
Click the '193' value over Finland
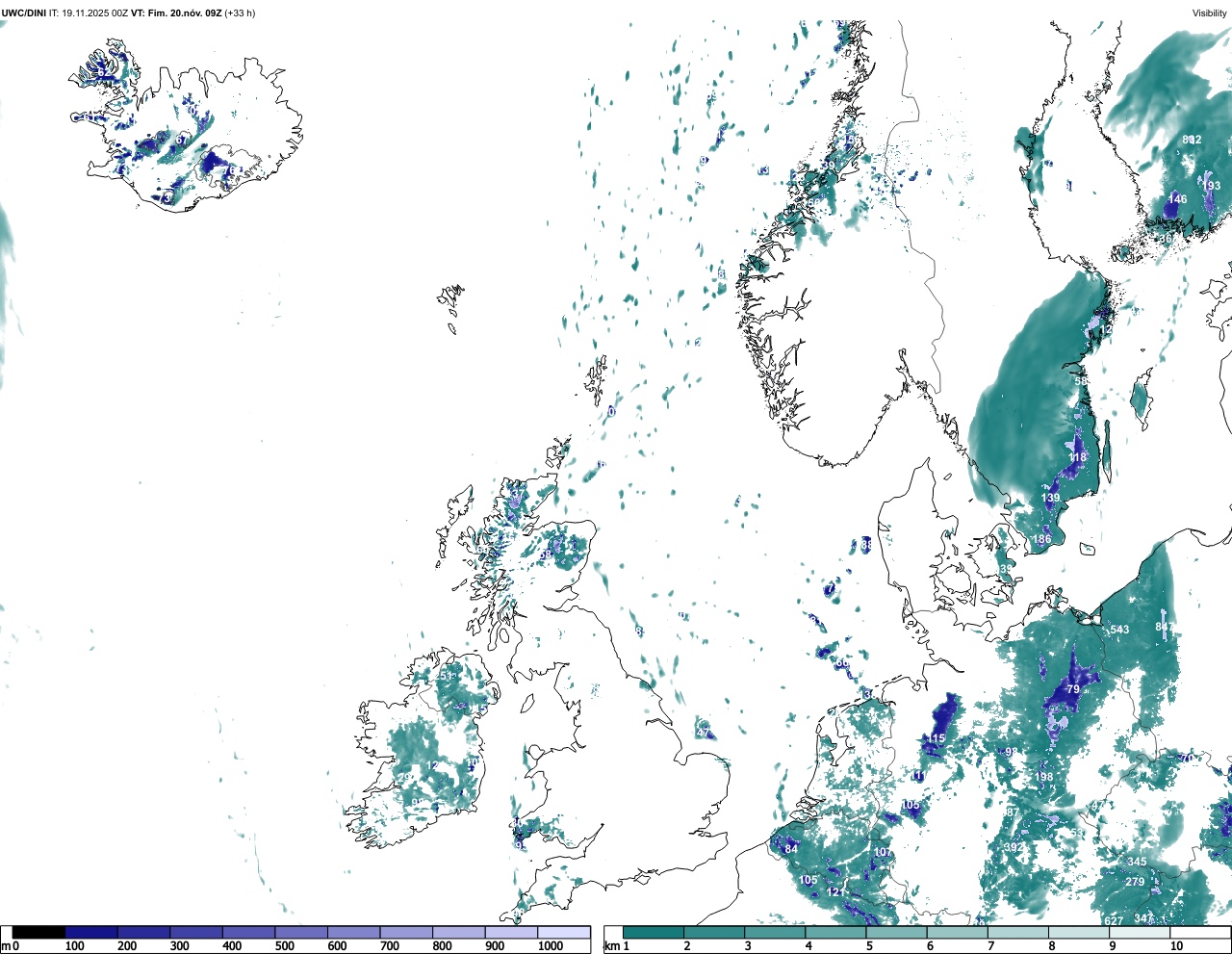point(1211,187)
